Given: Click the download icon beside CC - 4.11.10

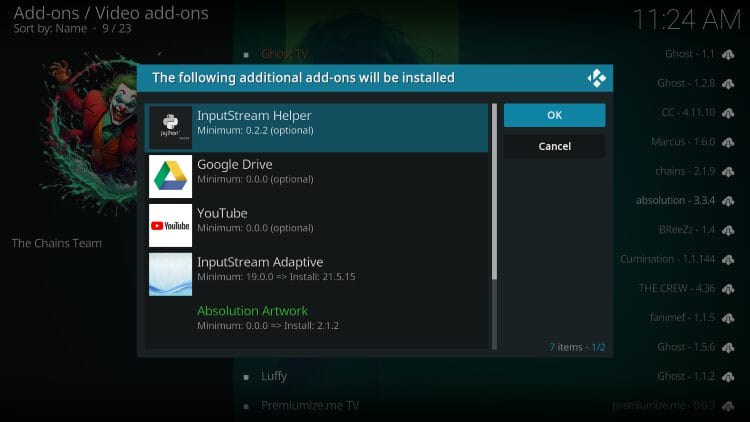Looking at the screenshot, I should [x=728, y=113].
